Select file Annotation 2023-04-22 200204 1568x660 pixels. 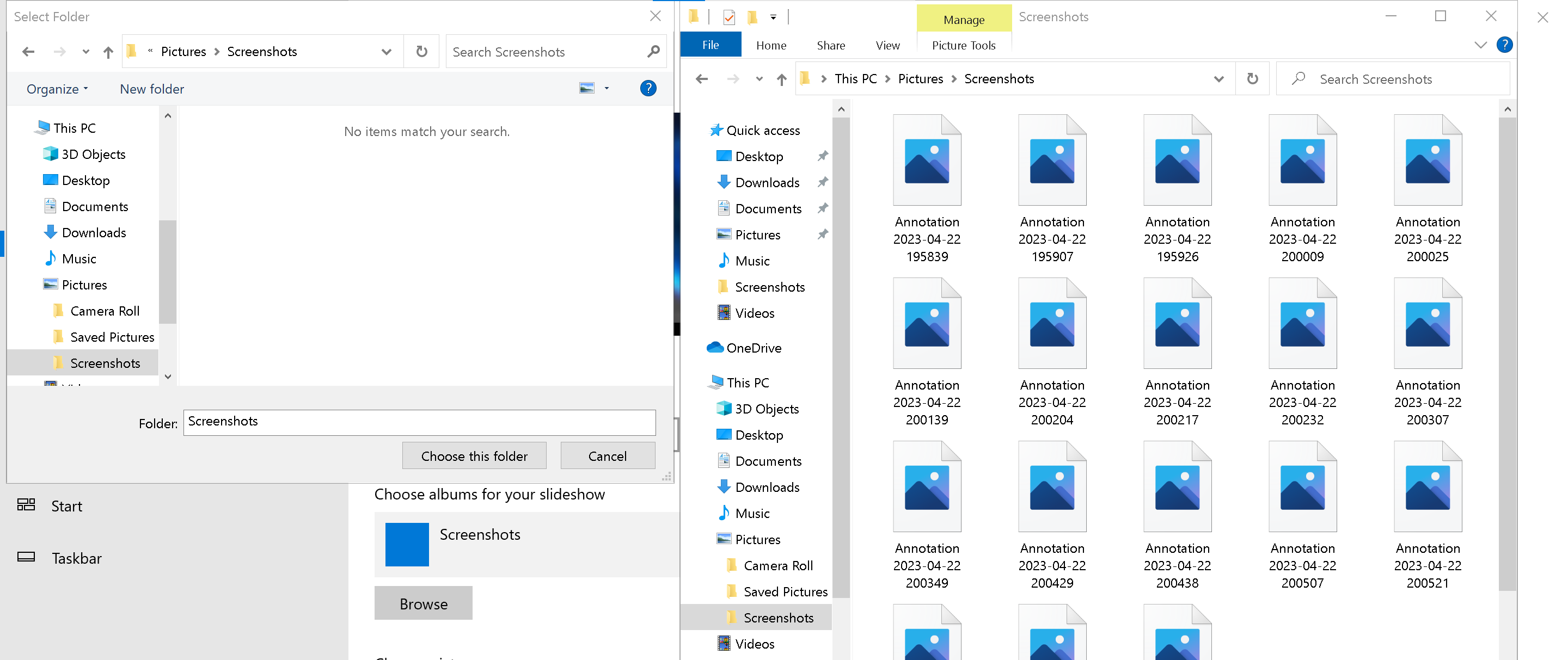click(x=1052, y=351)
